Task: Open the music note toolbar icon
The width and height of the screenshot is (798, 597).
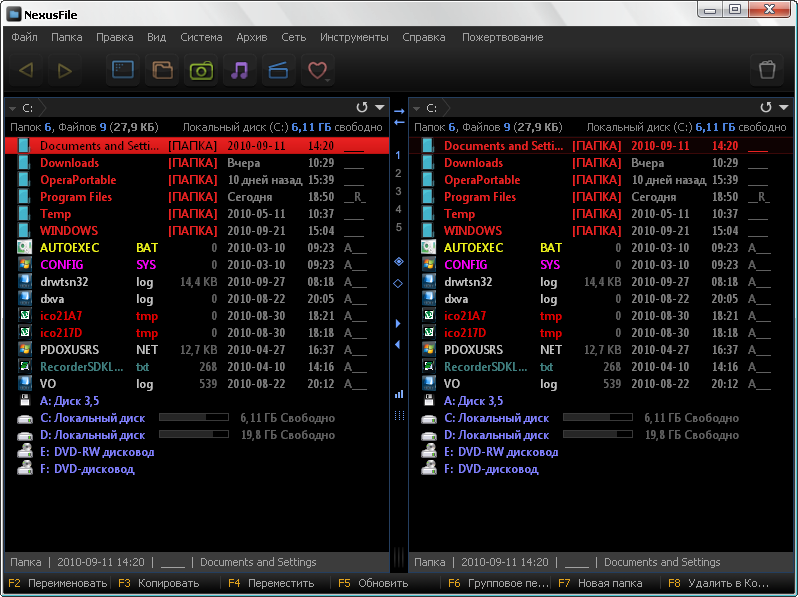Action: (x=240, y=70)
